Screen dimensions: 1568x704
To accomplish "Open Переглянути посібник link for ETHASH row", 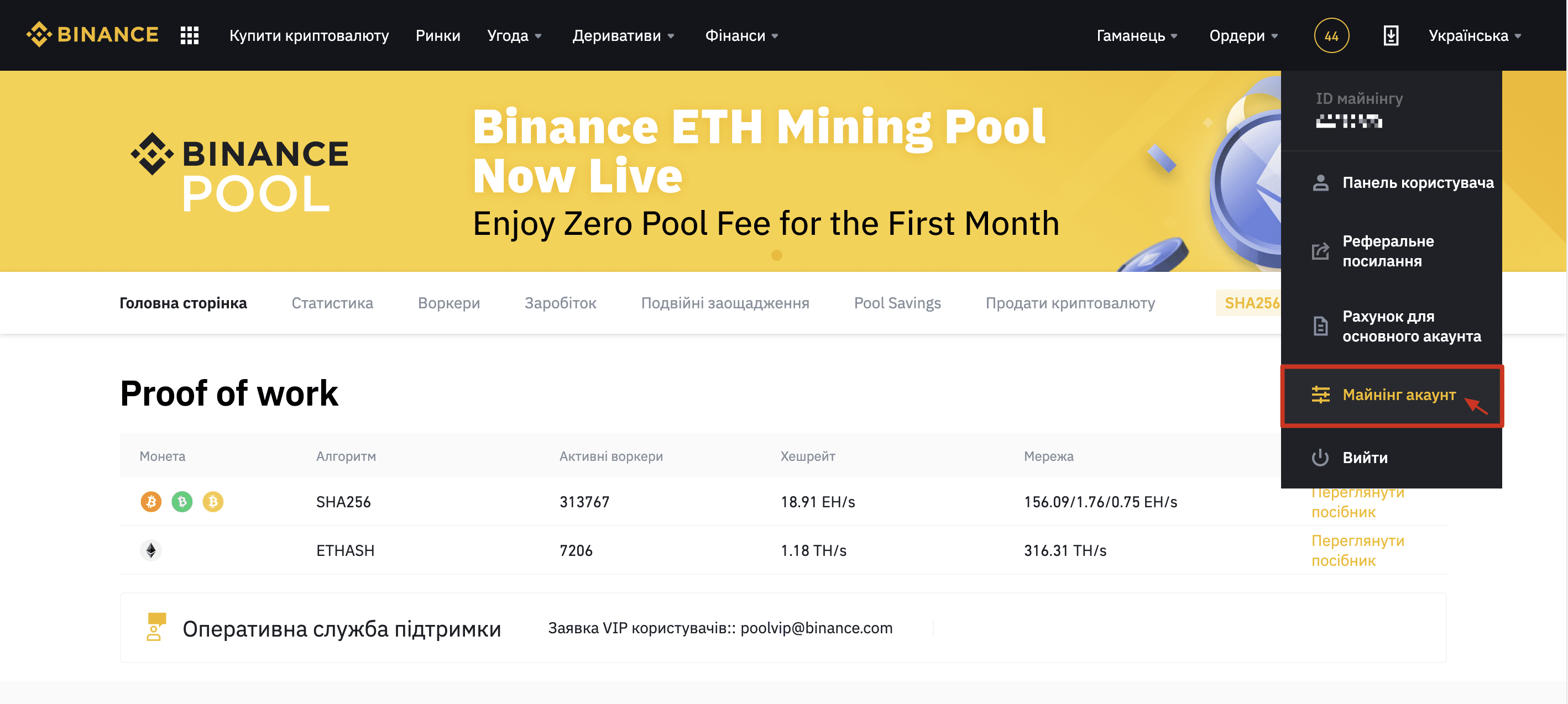I will point(1358,550).
